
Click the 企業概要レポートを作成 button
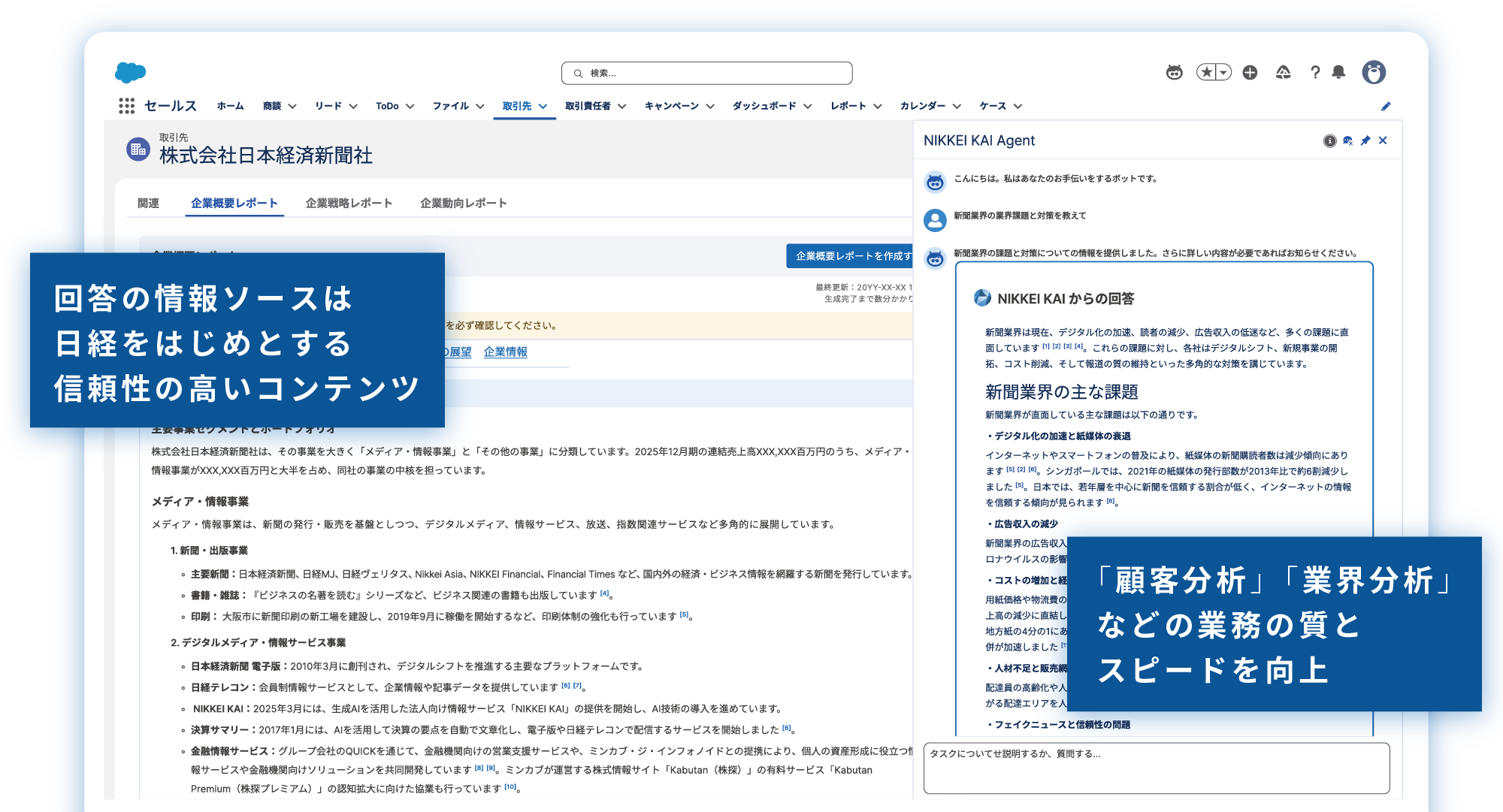point(851,256)
